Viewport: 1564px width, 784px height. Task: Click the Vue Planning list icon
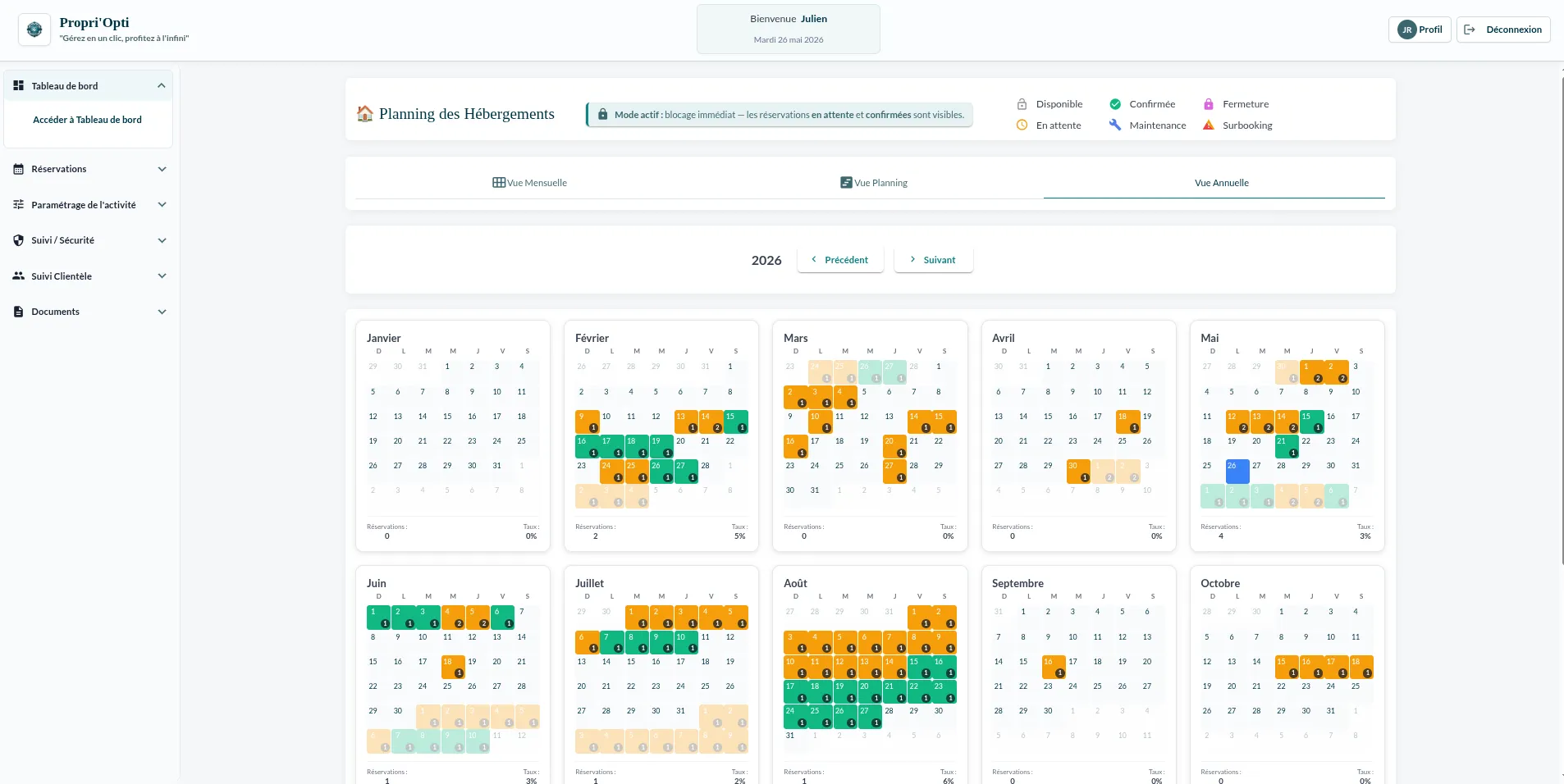846,182
